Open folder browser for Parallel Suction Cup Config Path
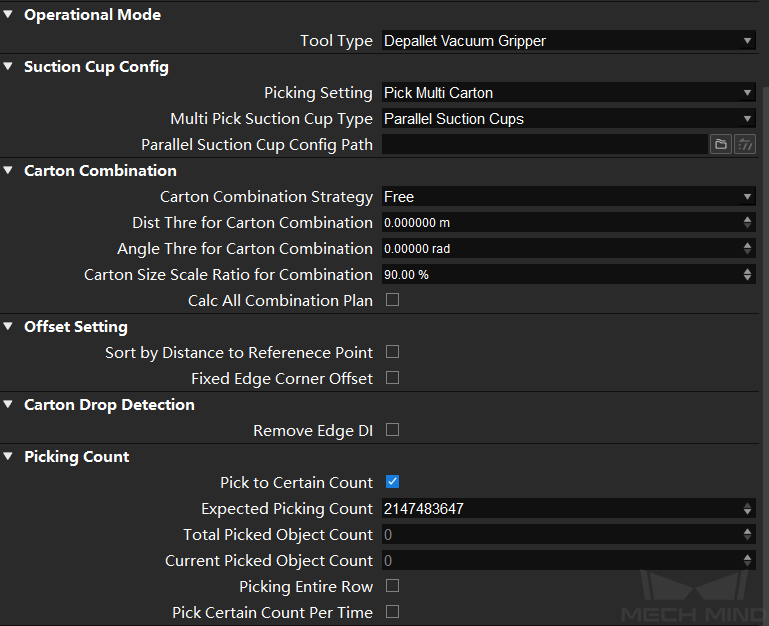Screen dimensions: 769x626 tap(720, 145)
